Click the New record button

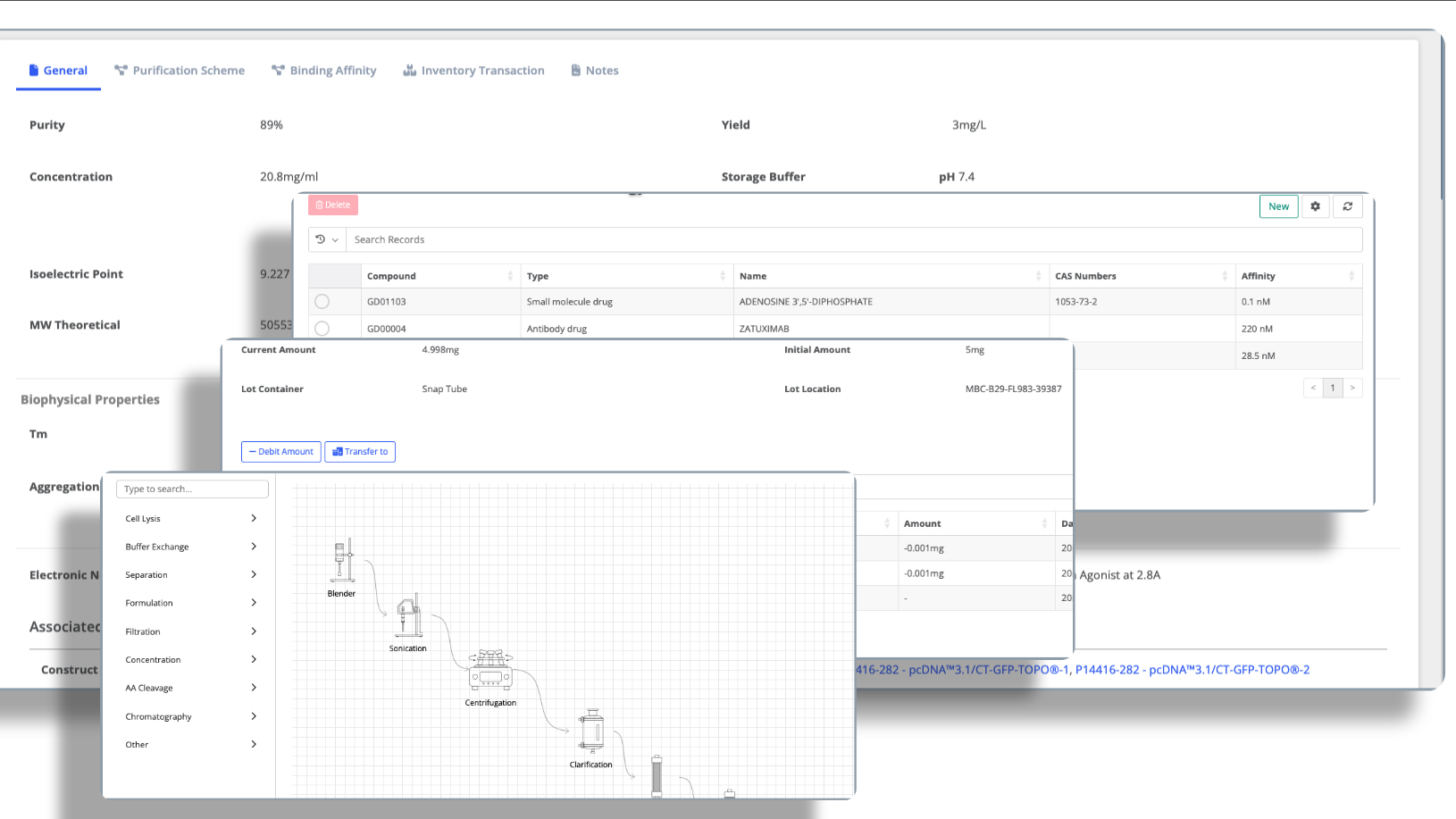click(x=1278, y=206)
